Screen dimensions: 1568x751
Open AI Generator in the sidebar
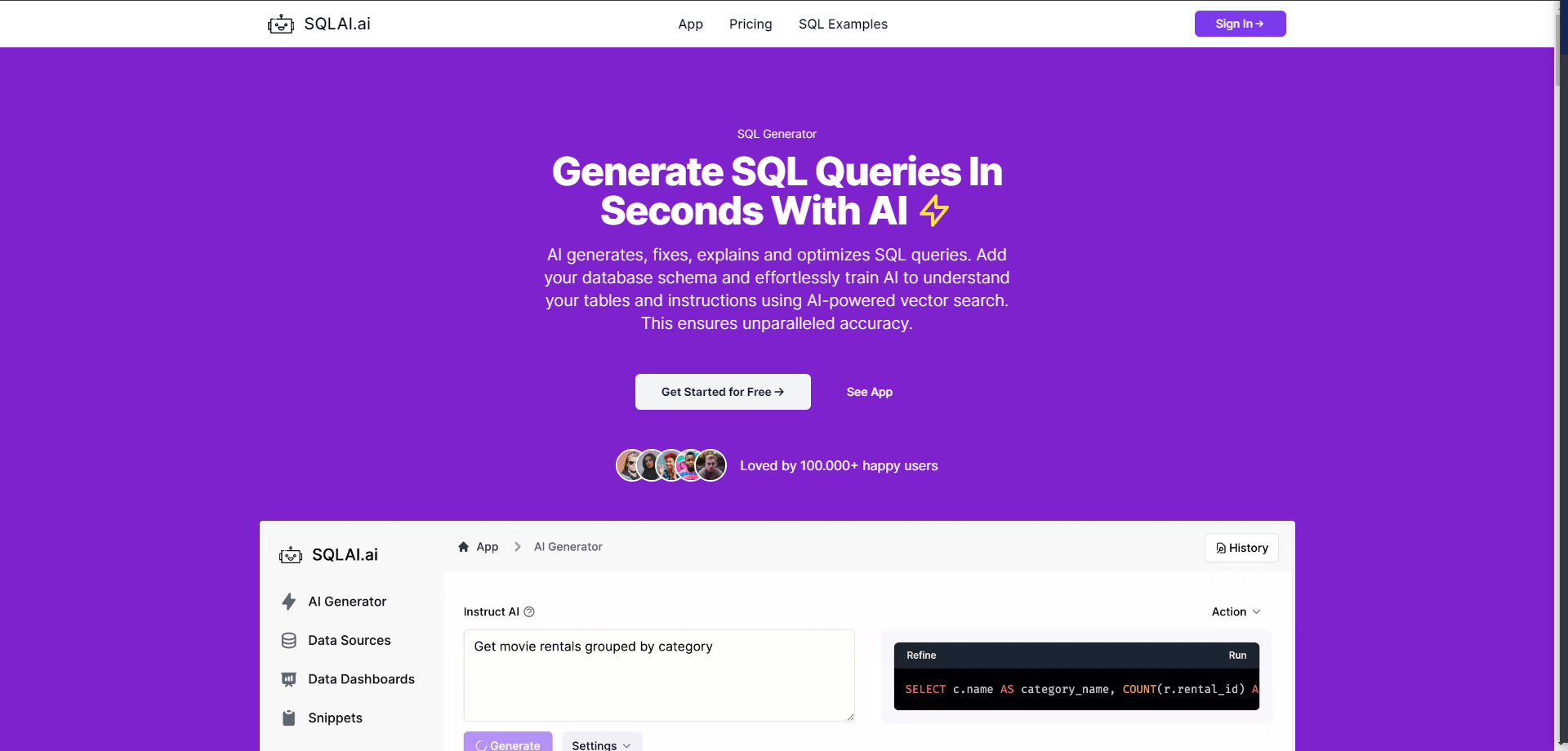click(347, 602)
